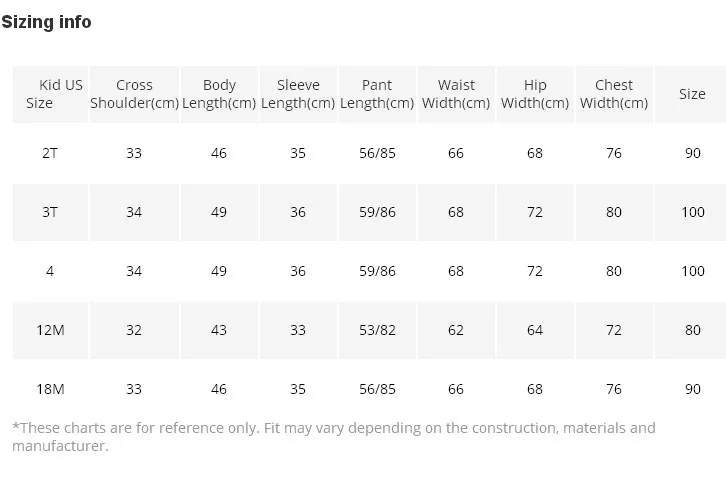The height and width of the screenshot is (498, 726).
Task: Click the "Sleeve Length(cm)" column header
Action: 298,94
